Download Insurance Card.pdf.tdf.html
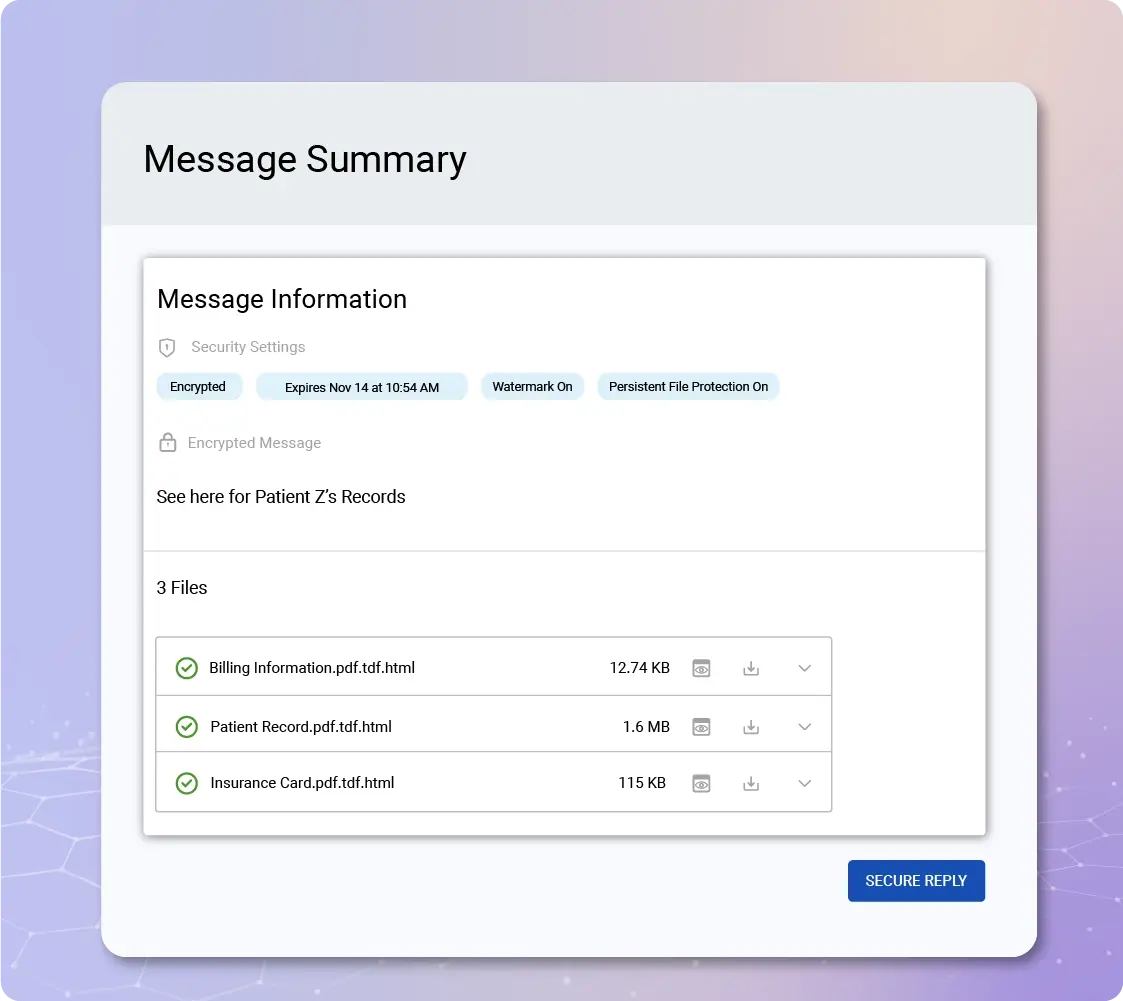 click(x=751, y=783)
